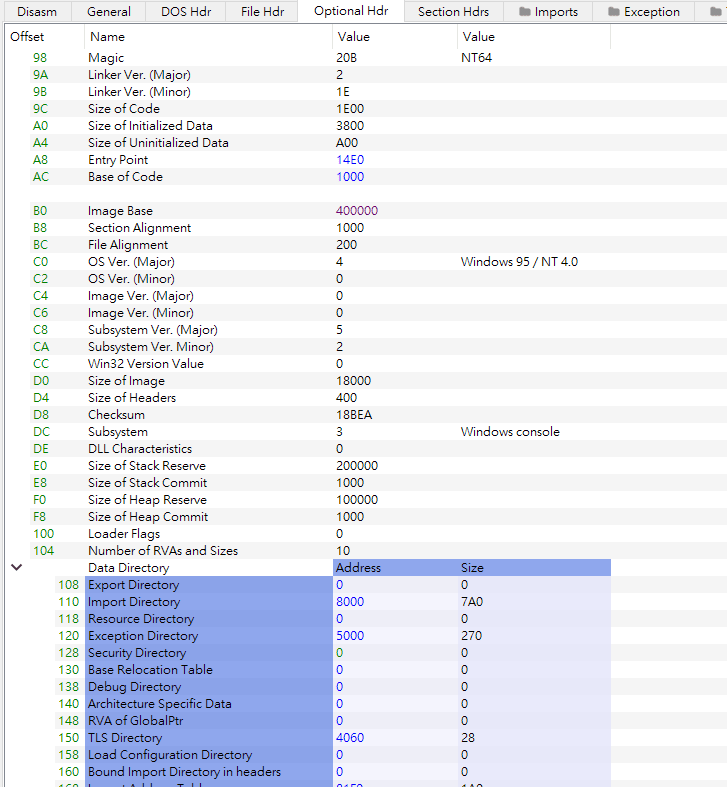Select Size of Image value 18000
Viewport: 727px width, 787px height.
coord(353,381)
